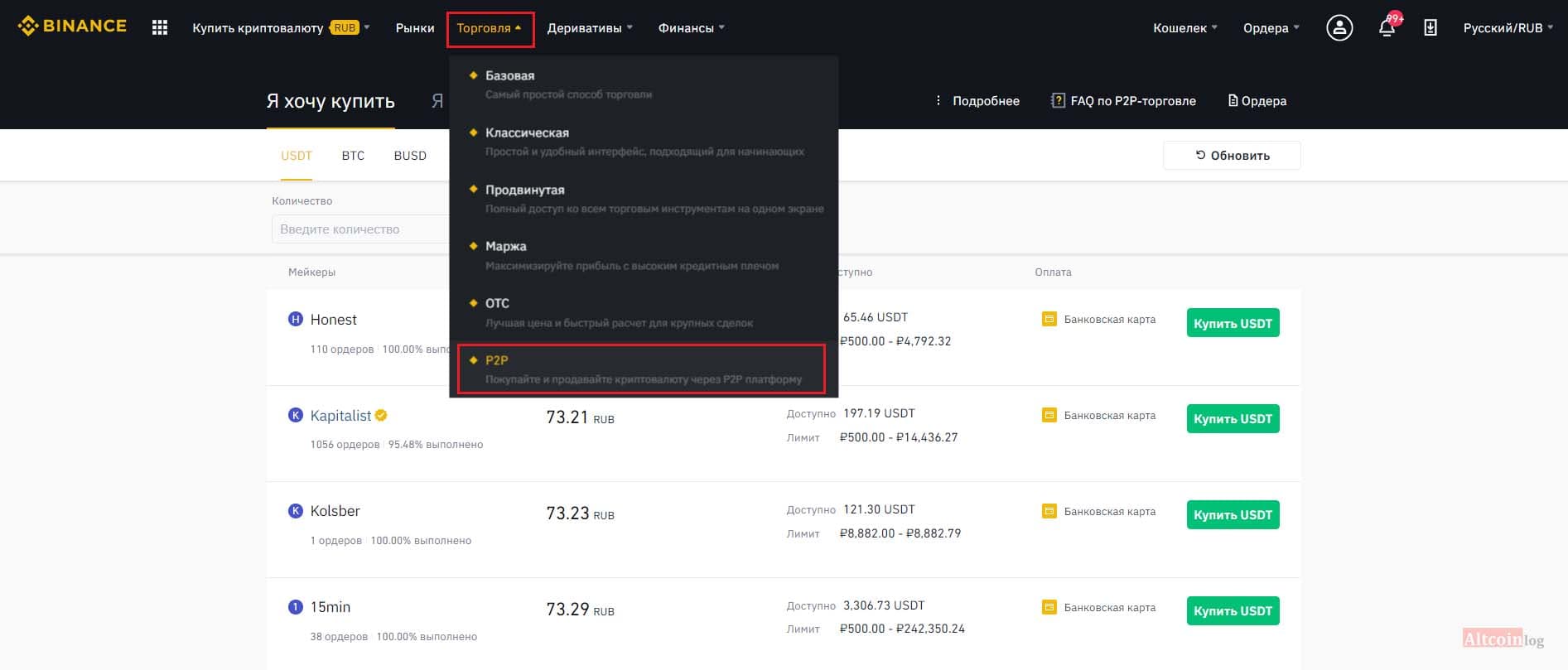Open the Ордера page link below header

click(1257, 101)
